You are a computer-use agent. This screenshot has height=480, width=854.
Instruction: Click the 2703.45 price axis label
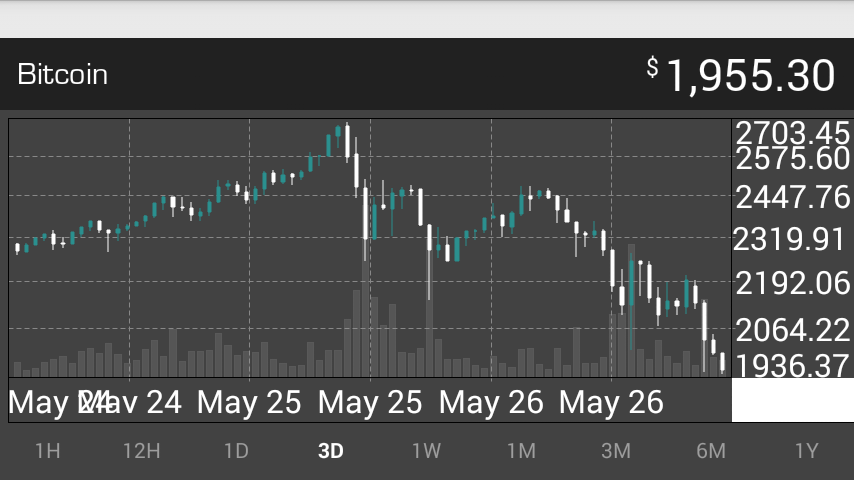click(792, 133)
